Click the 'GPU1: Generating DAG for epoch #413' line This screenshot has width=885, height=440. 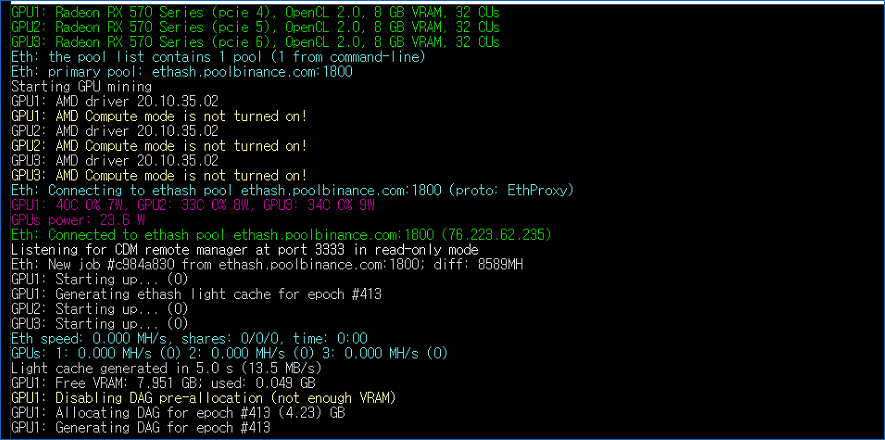click(x=141, y=428)
